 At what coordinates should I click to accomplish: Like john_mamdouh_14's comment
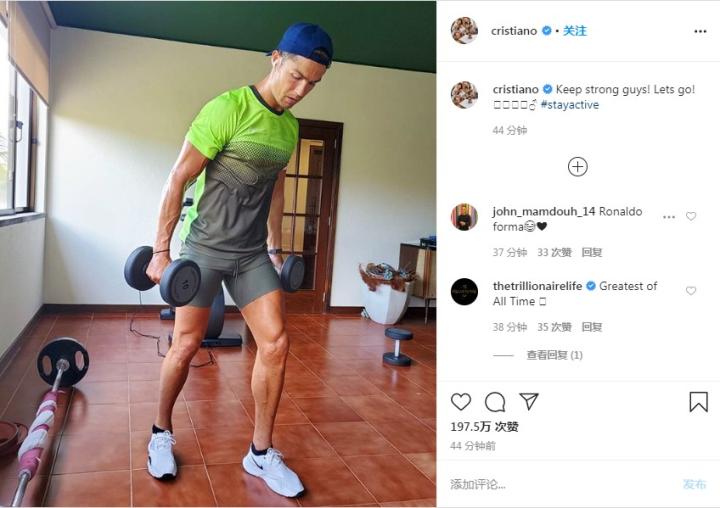[x=691, y=216]
